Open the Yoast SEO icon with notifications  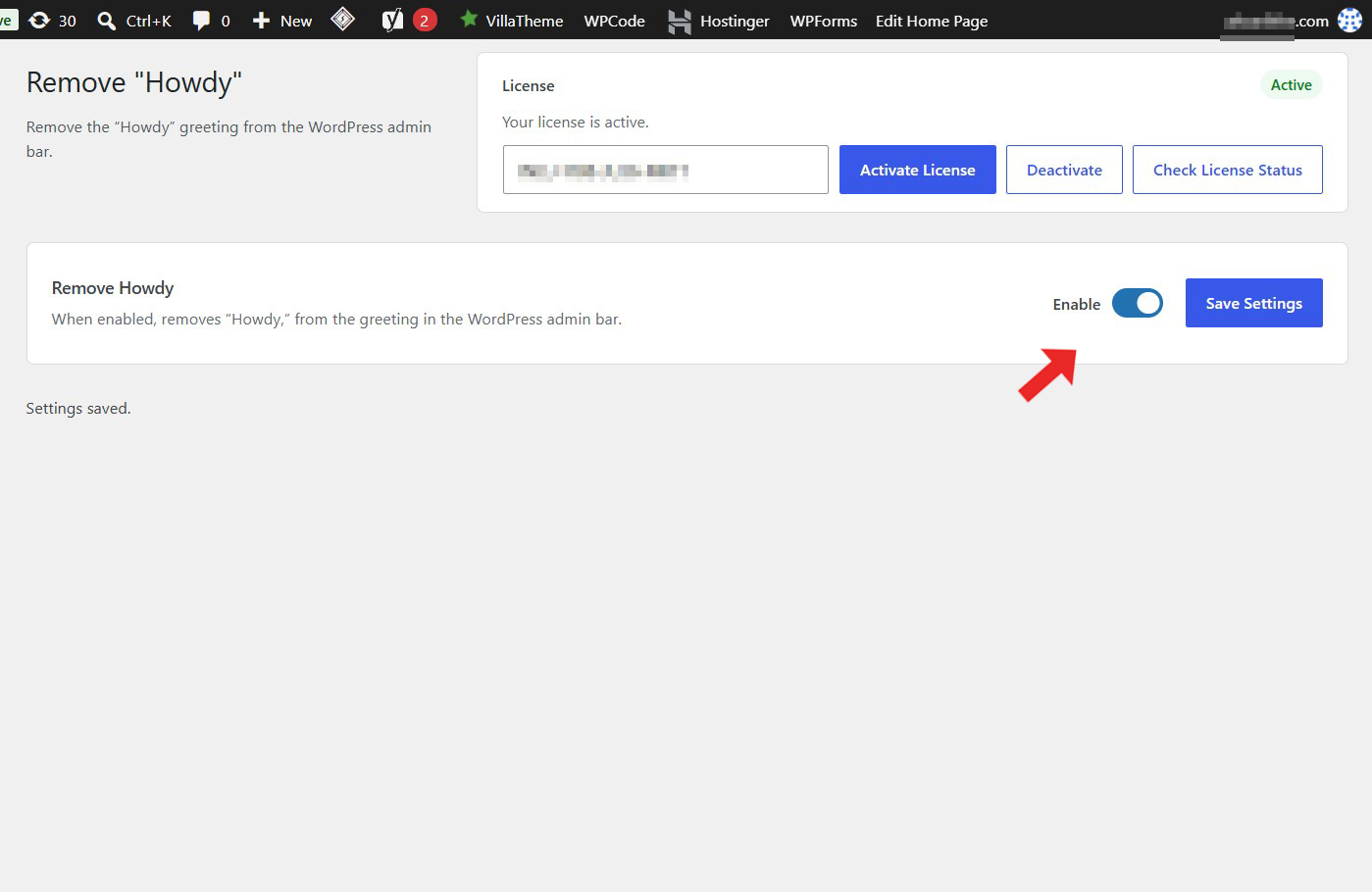[x=392, y=20]
